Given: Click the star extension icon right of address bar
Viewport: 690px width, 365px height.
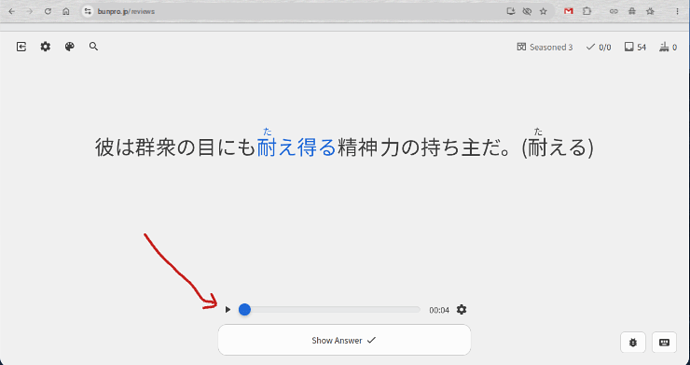Looking at the screenshot, I should [x=650, y=11].
